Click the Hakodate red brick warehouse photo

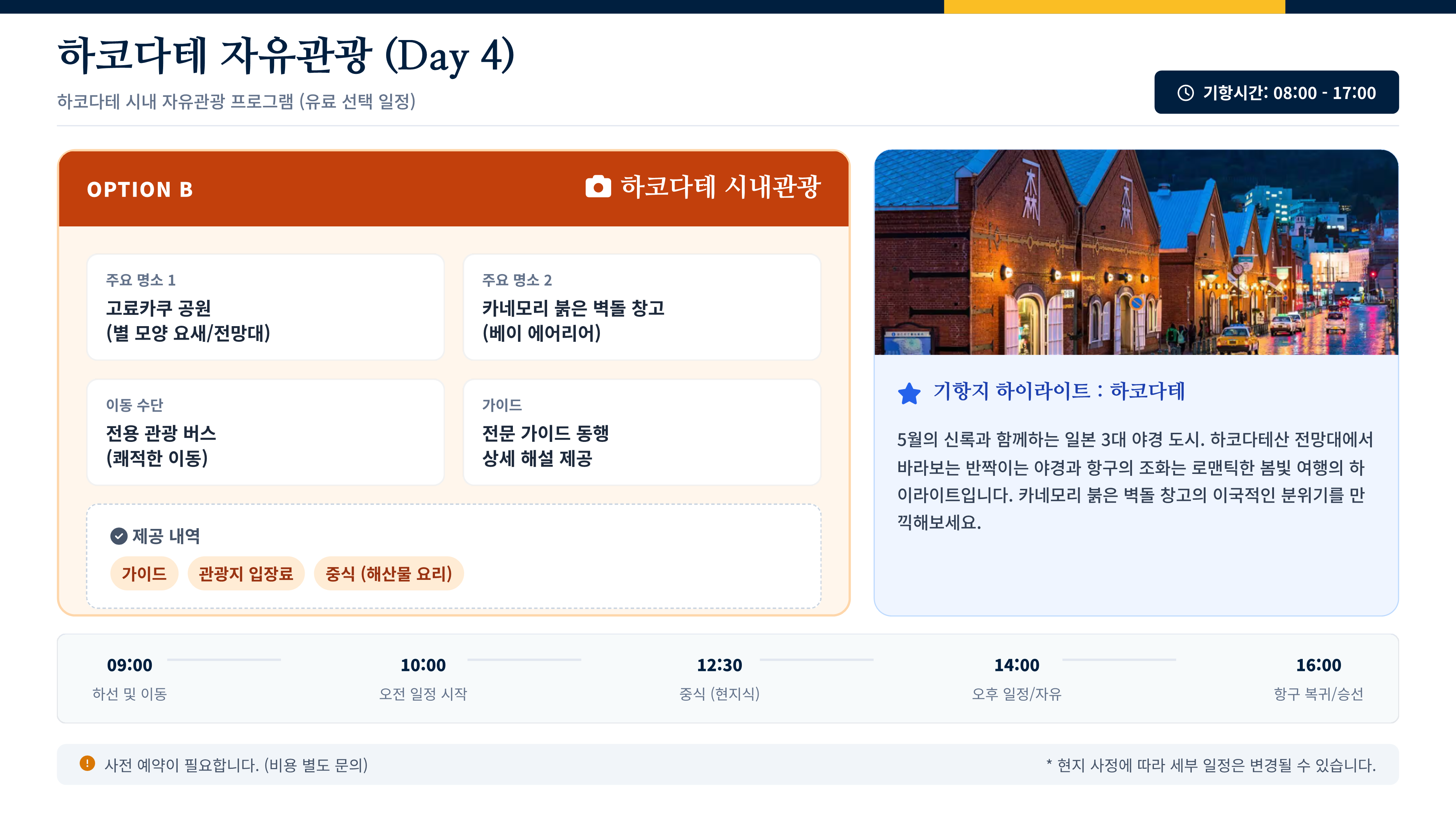point(1136,252)
